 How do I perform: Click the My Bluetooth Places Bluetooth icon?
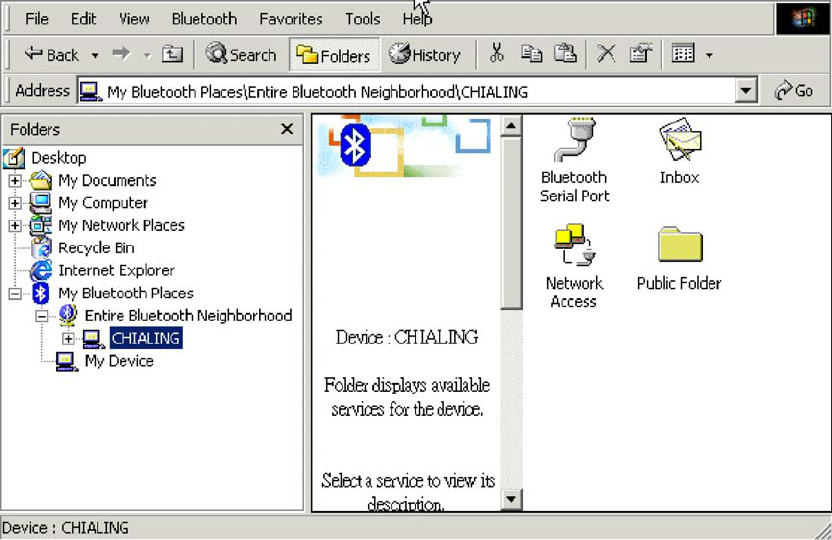pos(41,293)
